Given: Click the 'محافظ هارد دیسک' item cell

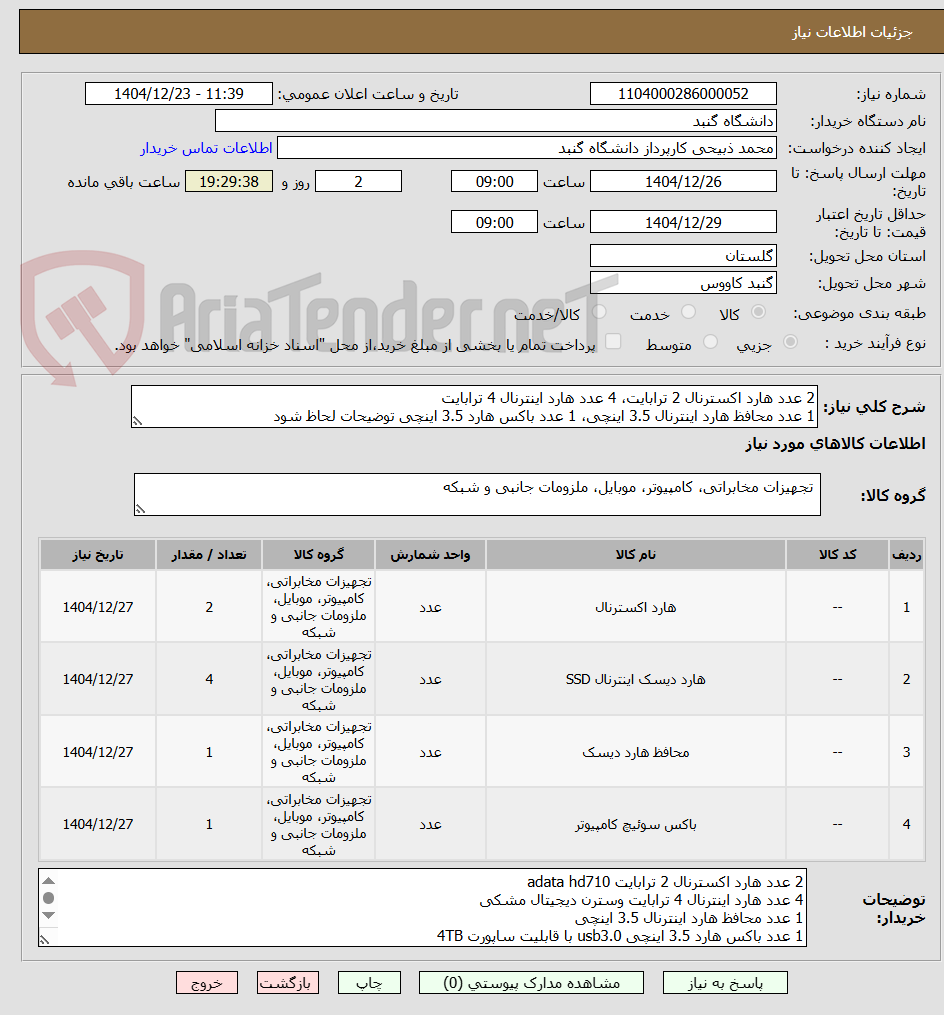Looking at the screenshot, I should click(636, 752).
